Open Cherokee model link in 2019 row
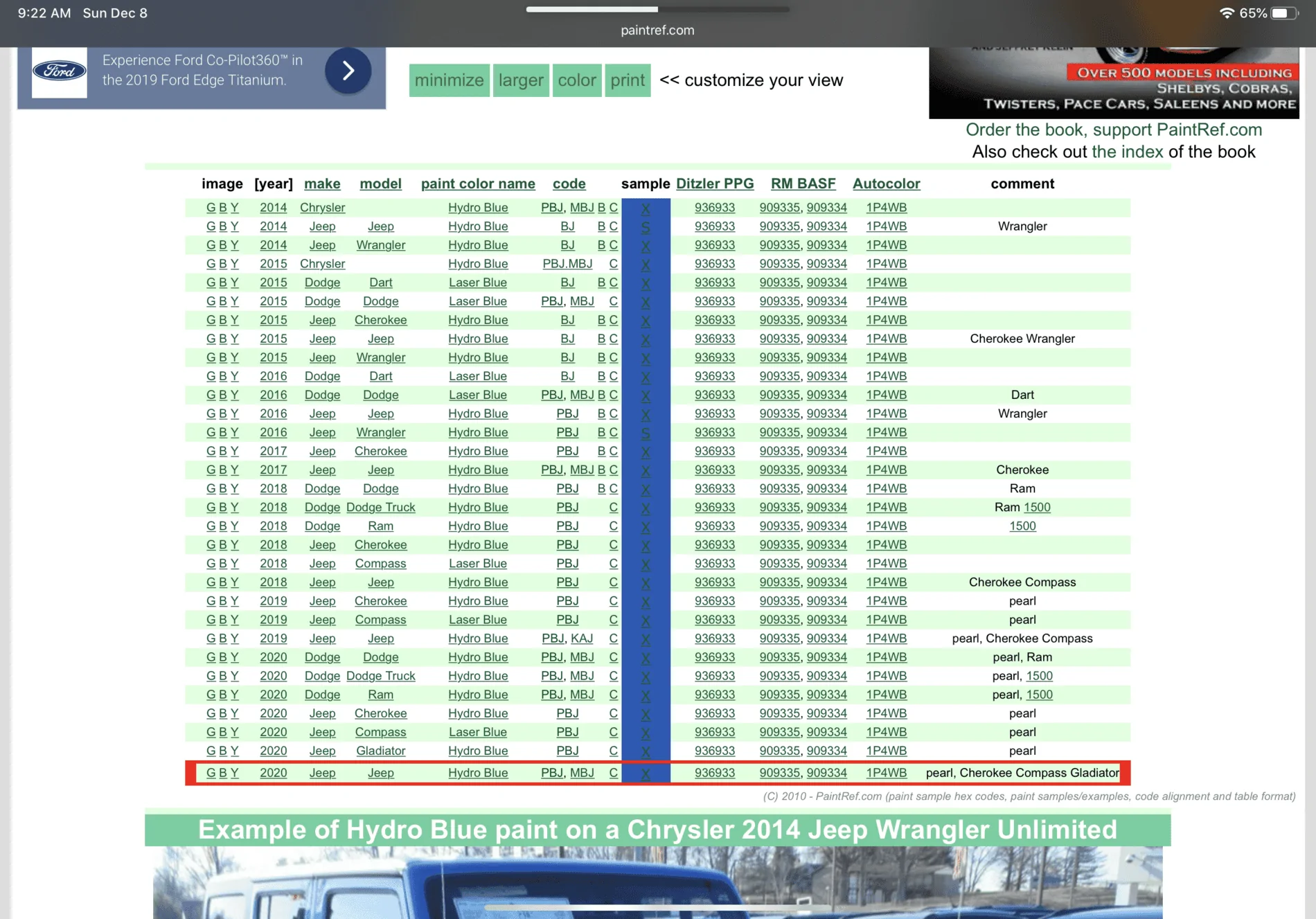1316x919 pixels. (381, 601)
